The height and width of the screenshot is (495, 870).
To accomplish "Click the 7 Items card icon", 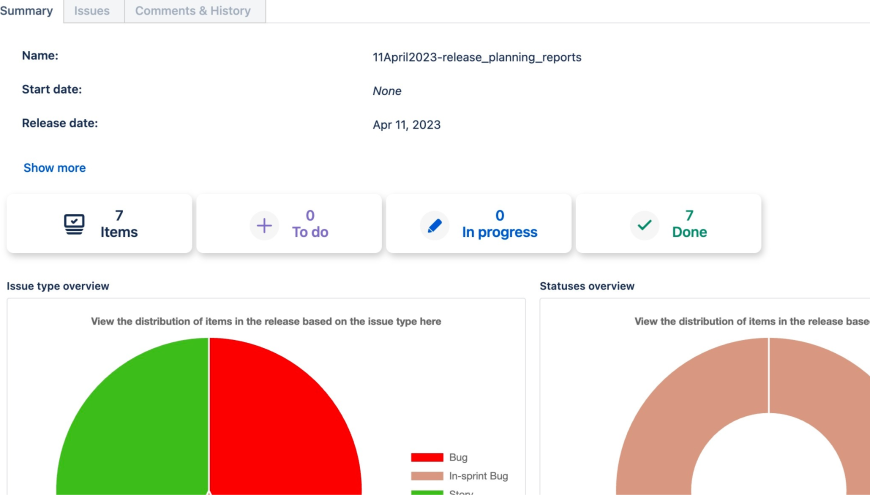I will [74, 224].
